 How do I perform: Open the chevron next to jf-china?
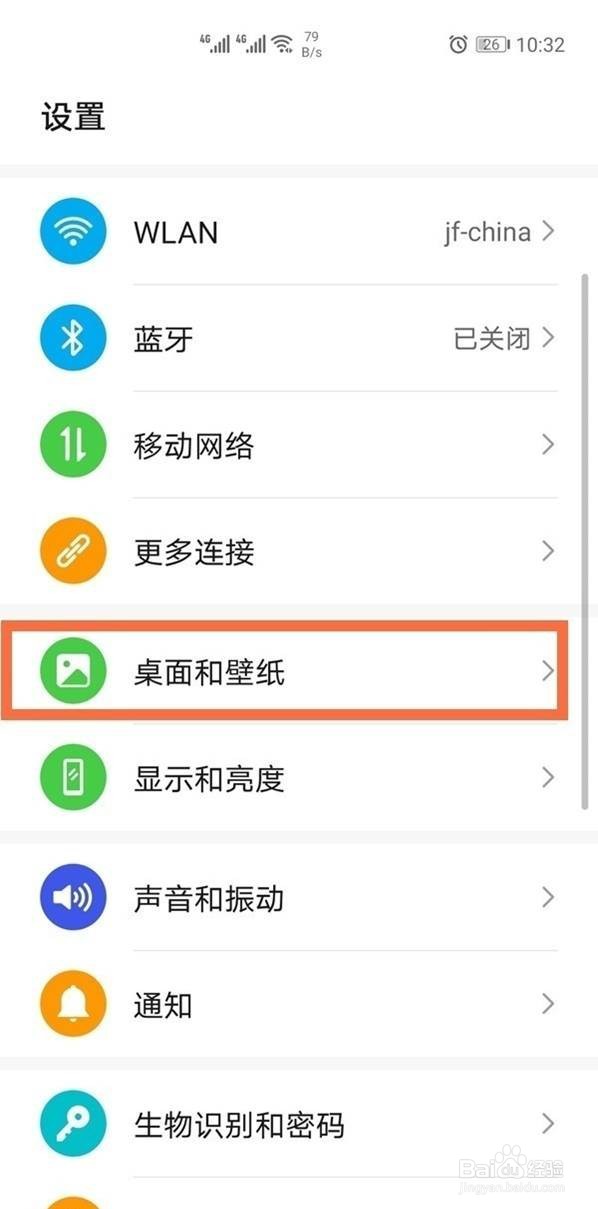[547, 232]
